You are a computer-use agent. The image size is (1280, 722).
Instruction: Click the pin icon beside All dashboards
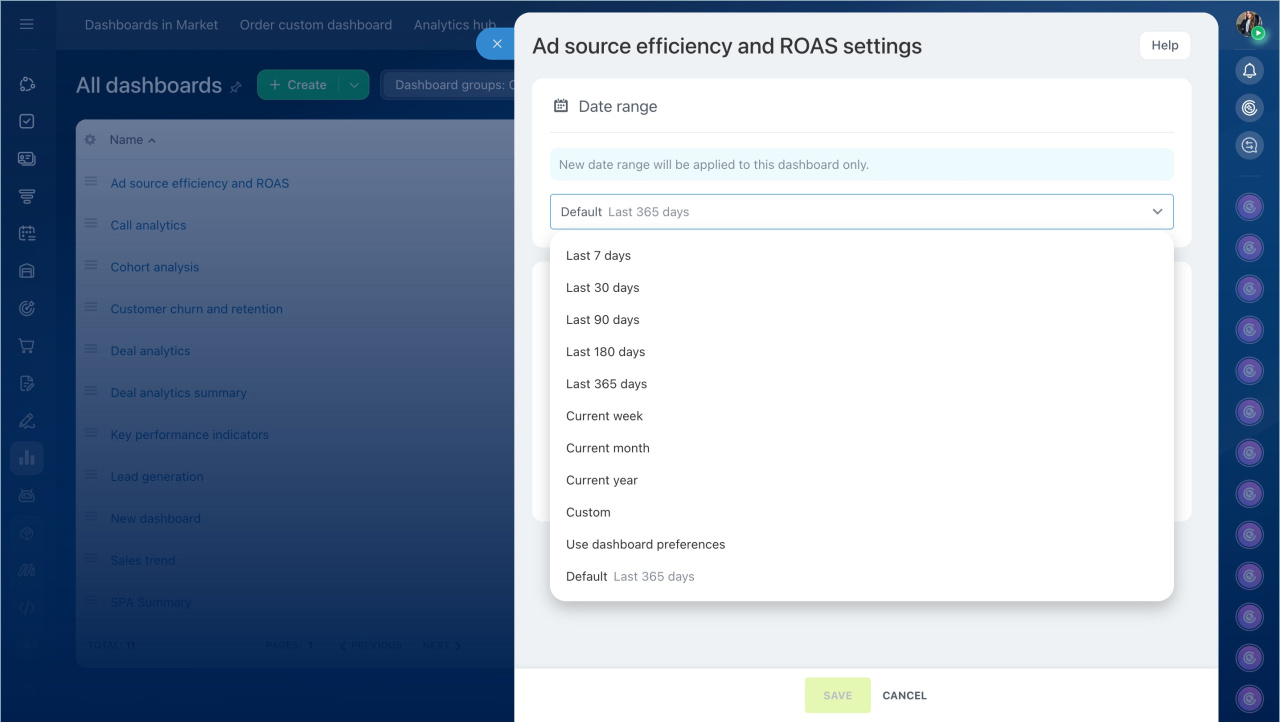point(236,87)
